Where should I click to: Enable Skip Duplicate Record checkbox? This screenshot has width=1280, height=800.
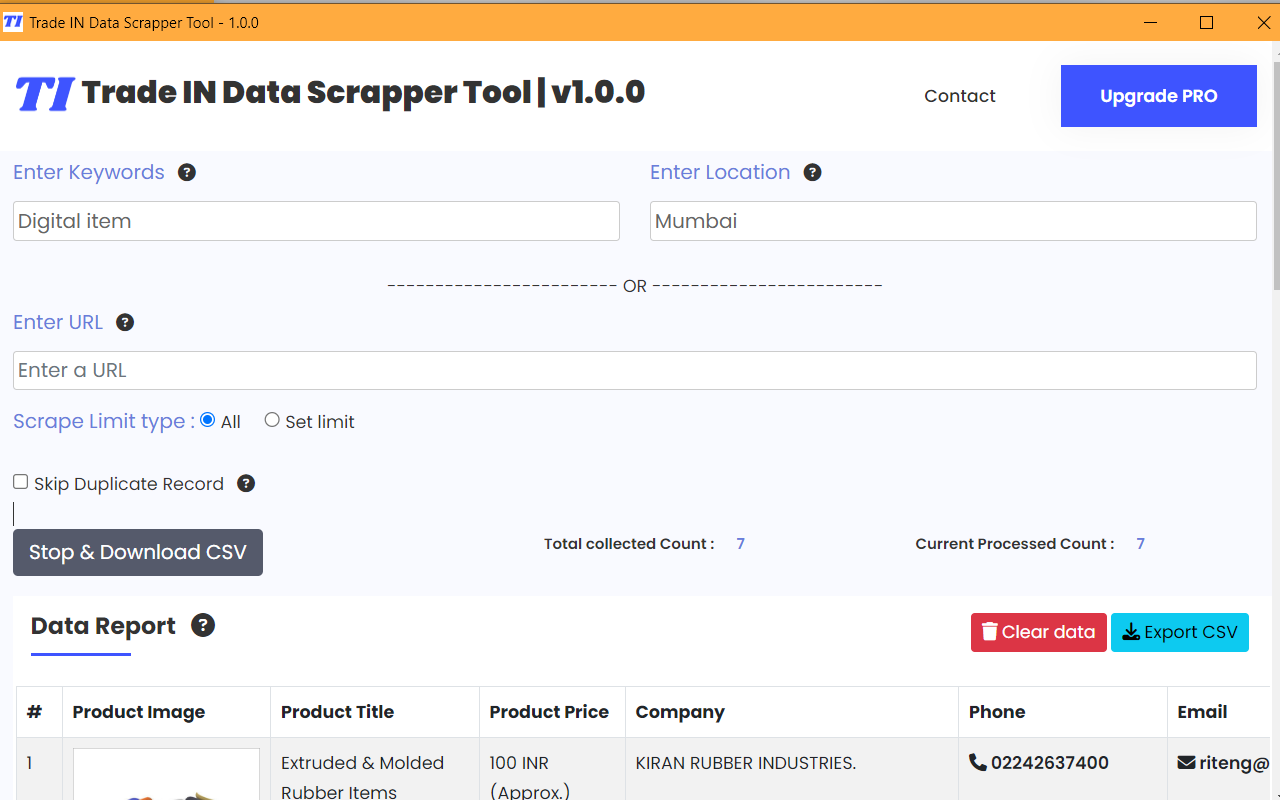point(20,482)
